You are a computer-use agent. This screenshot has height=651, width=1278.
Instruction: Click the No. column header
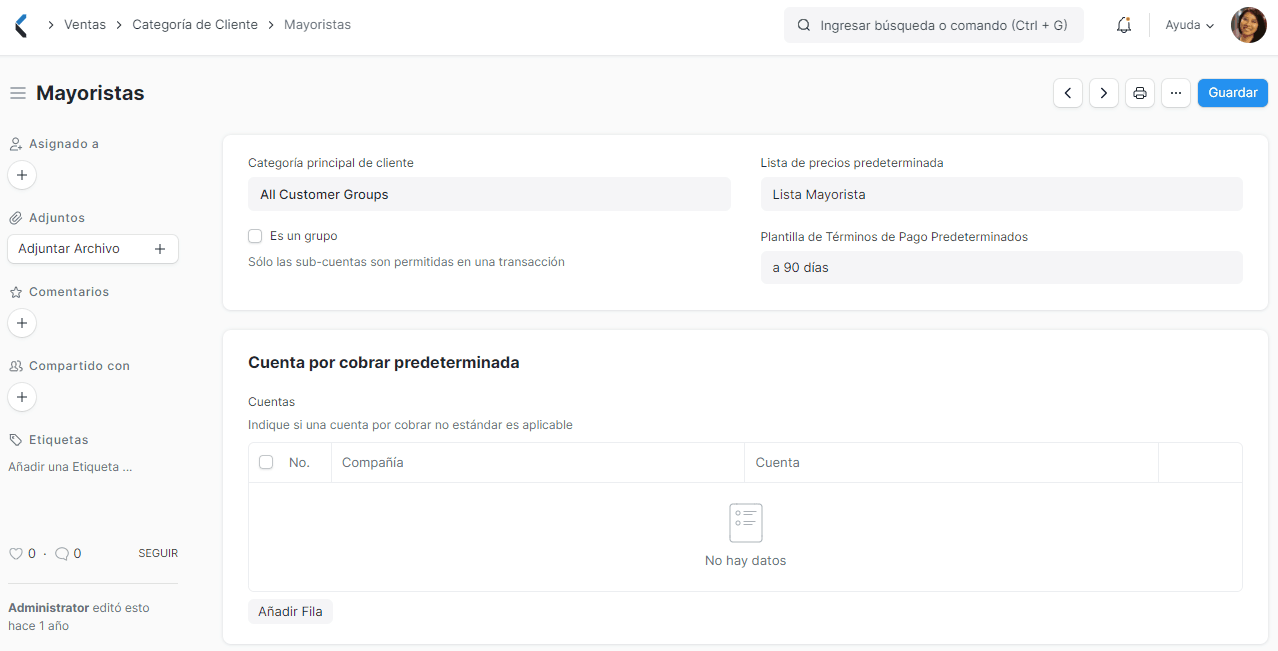coord(299,462)
